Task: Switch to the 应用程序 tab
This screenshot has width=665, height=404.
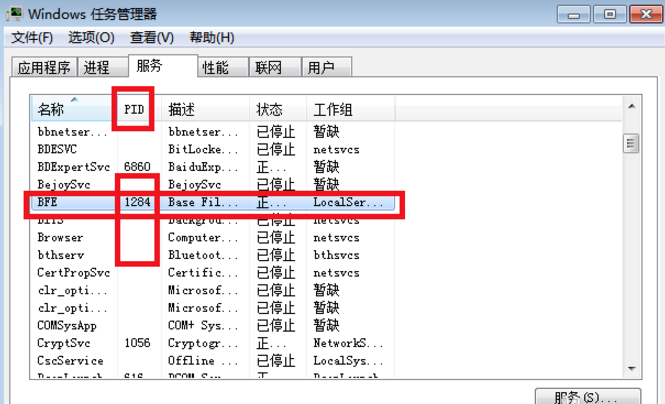Action: pos(44,67)
